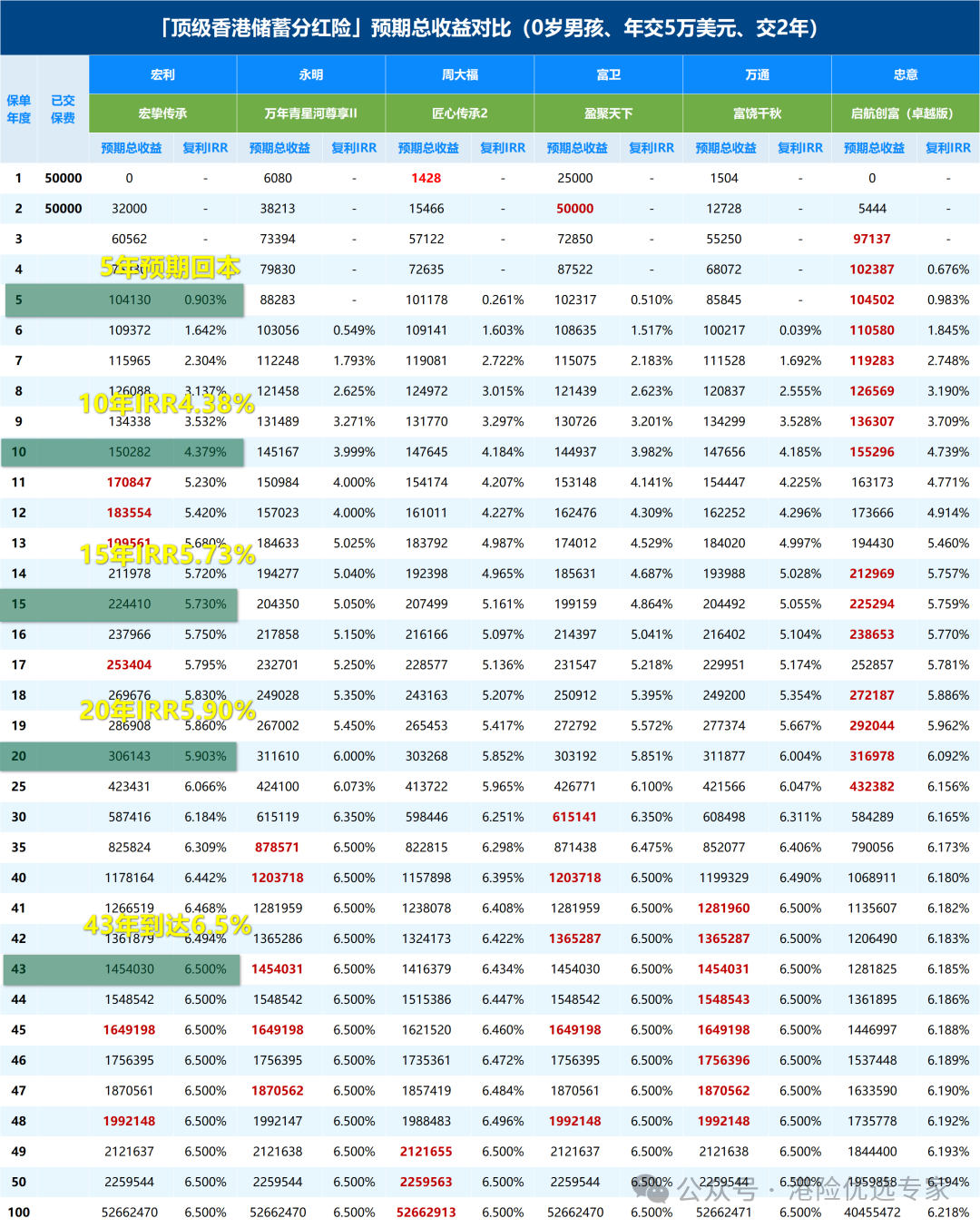This screenshot has width=980, height=1228.
Task: Click IRR cell 0.903% in year 5
Action: click(x=206, y=300)
